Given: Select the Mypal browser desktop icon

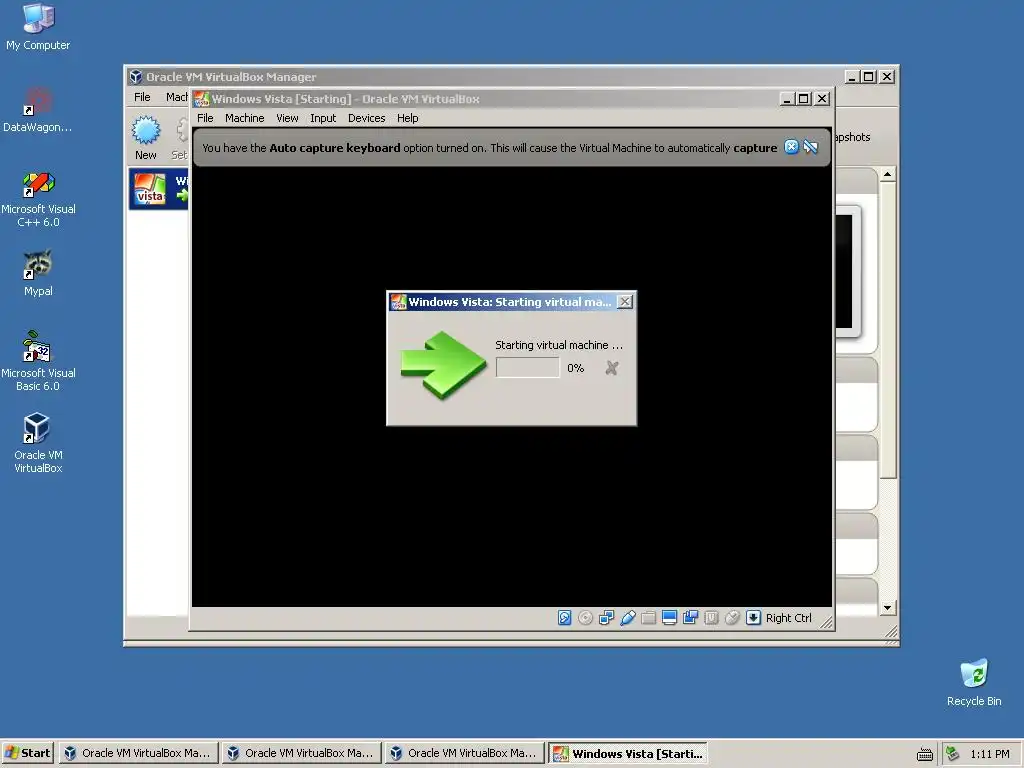Looking at the screenshot, I should (x=38, y=273).
